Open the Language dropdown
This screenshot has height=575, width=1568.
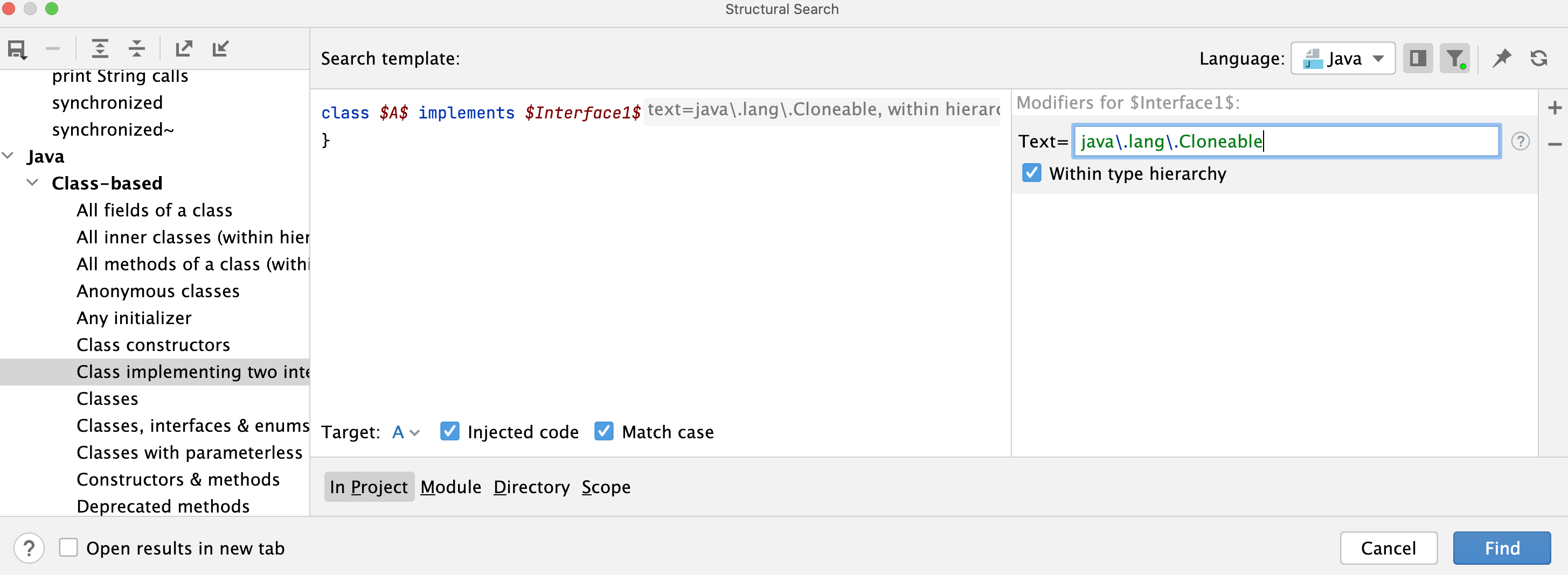click(x=1343, y=58)
